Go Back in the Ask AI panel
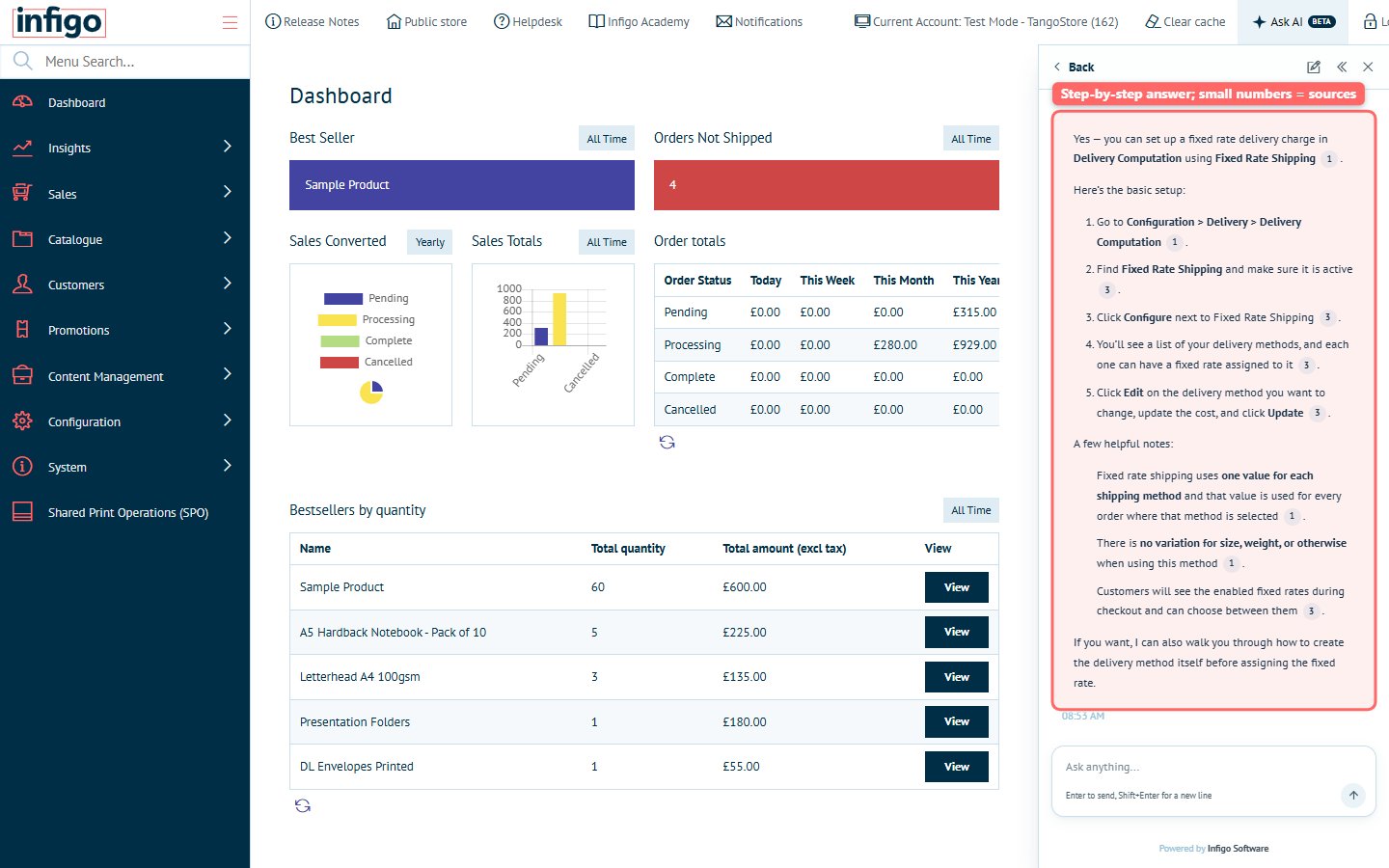Viewport: 1389px width, 868px height. pyautogui.click(x=1074, y=67)
